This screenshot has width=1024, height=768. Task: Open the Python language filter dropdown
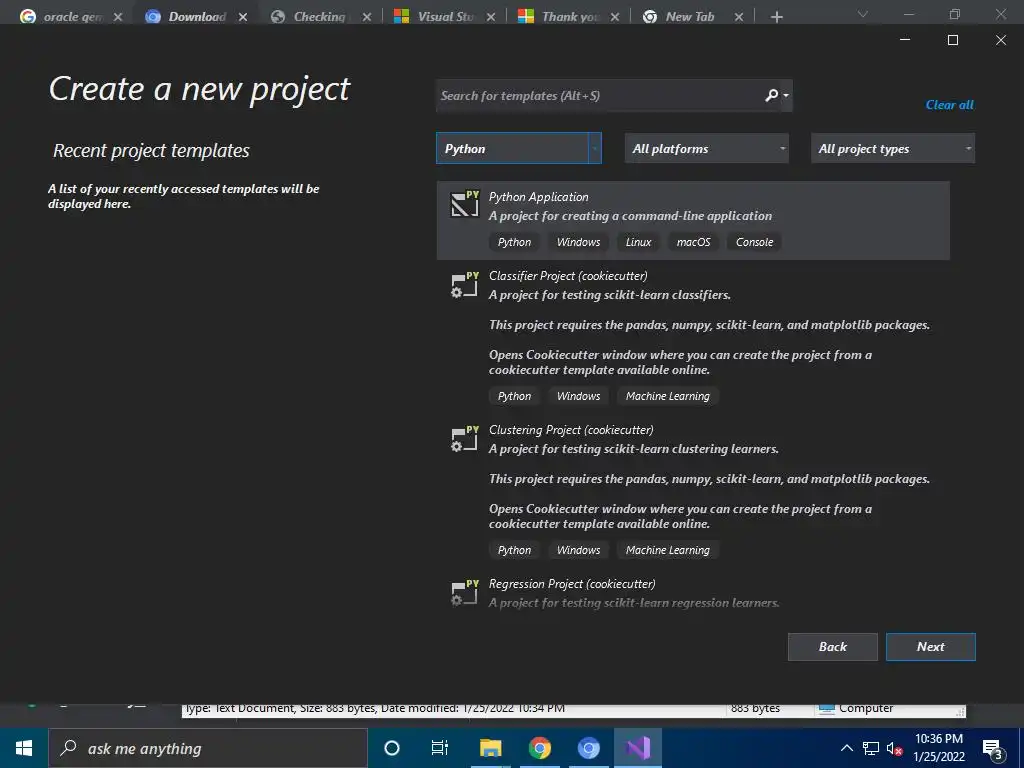coord(519,148)
